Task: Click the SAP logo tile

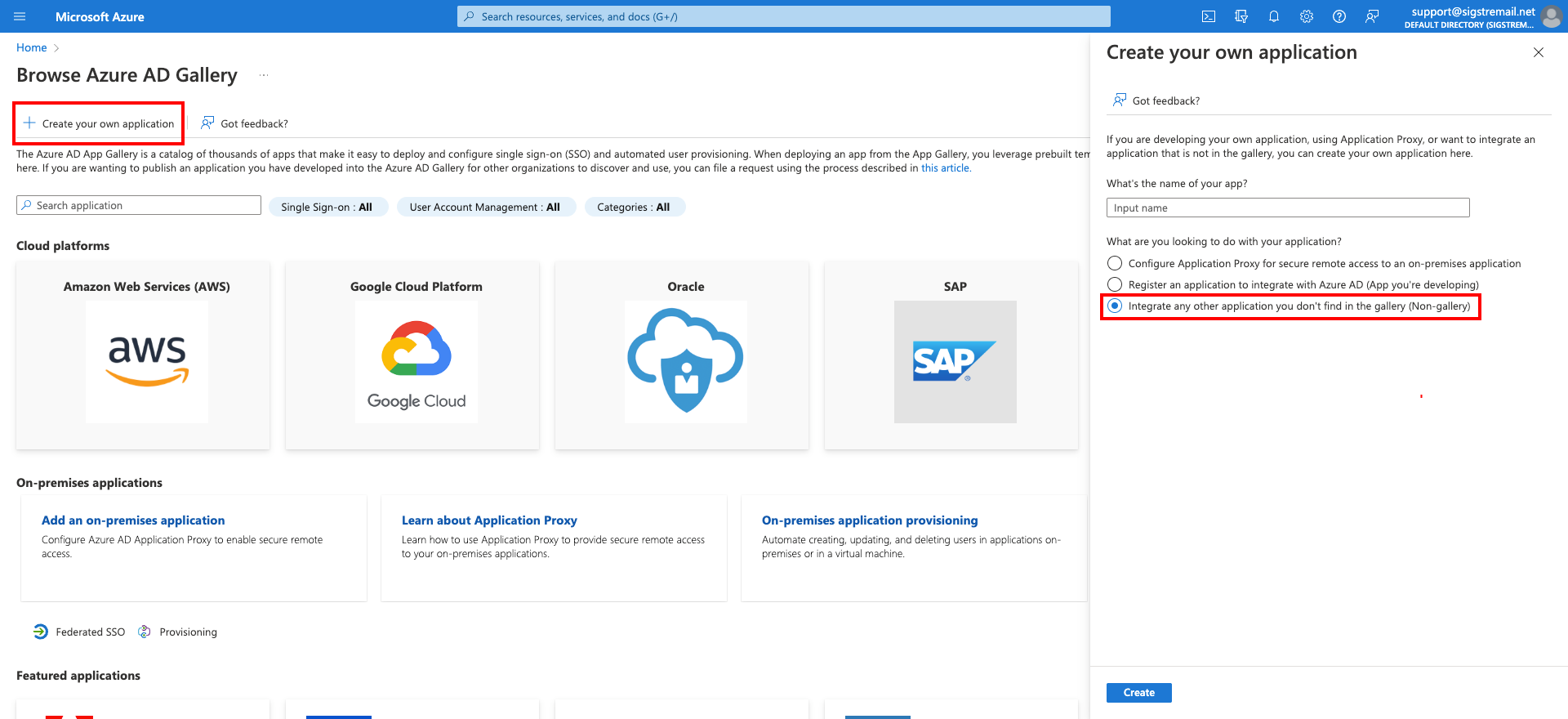Action: [955, 362]
